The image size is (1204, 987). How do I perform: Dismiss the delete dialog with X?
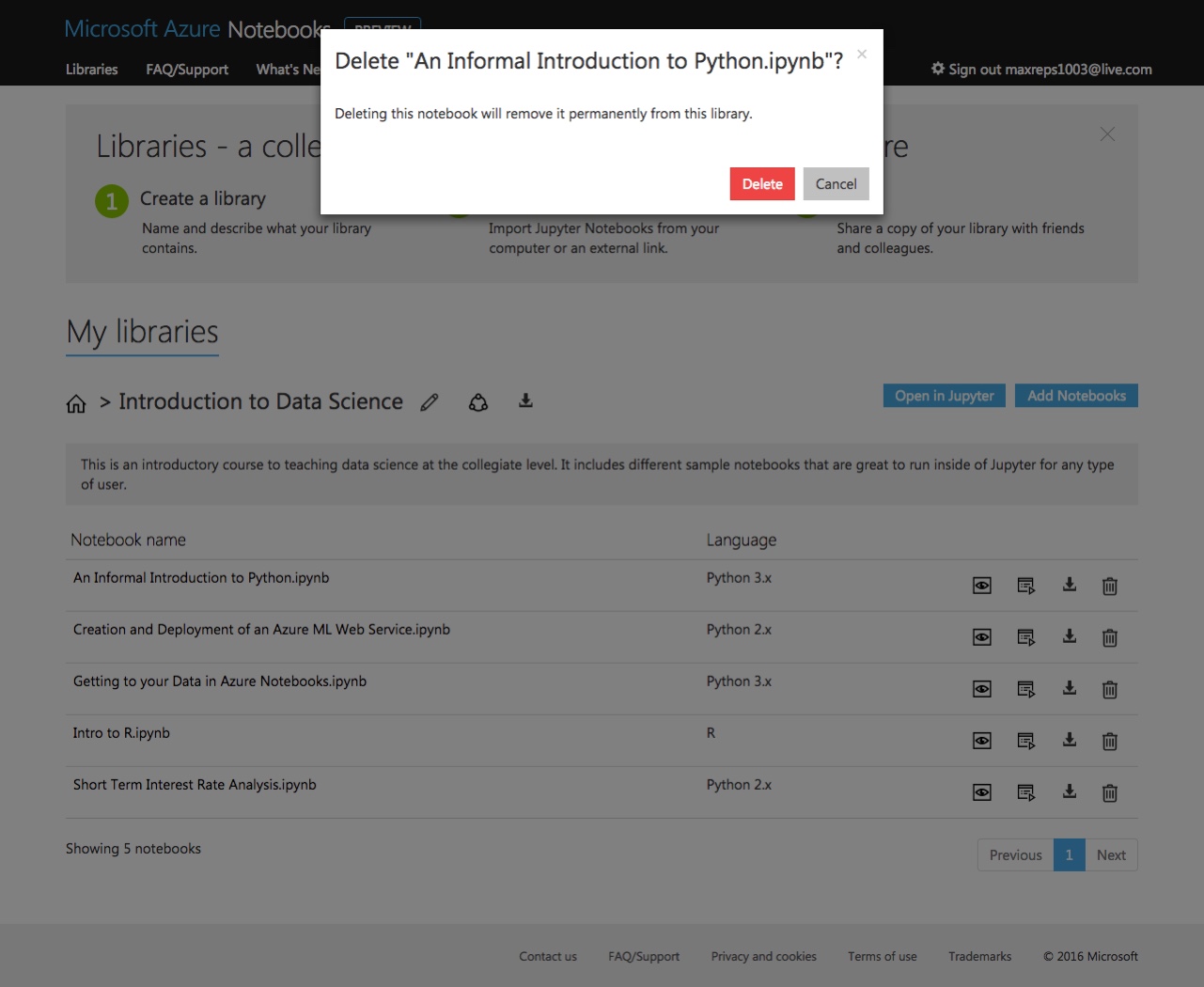coord(862,54)
